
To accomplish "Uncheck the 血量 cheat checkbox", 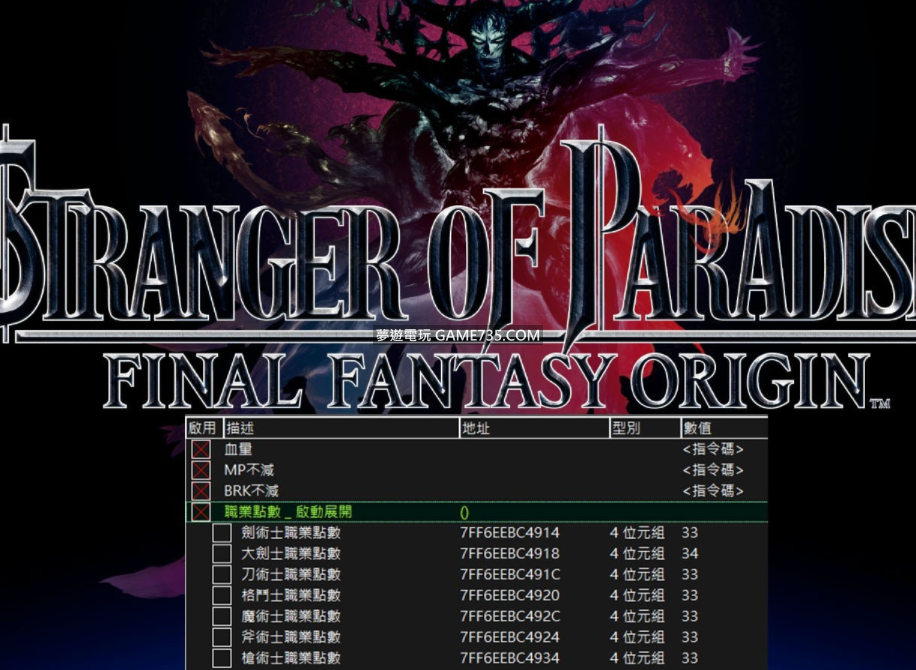I will pos(200,449).
